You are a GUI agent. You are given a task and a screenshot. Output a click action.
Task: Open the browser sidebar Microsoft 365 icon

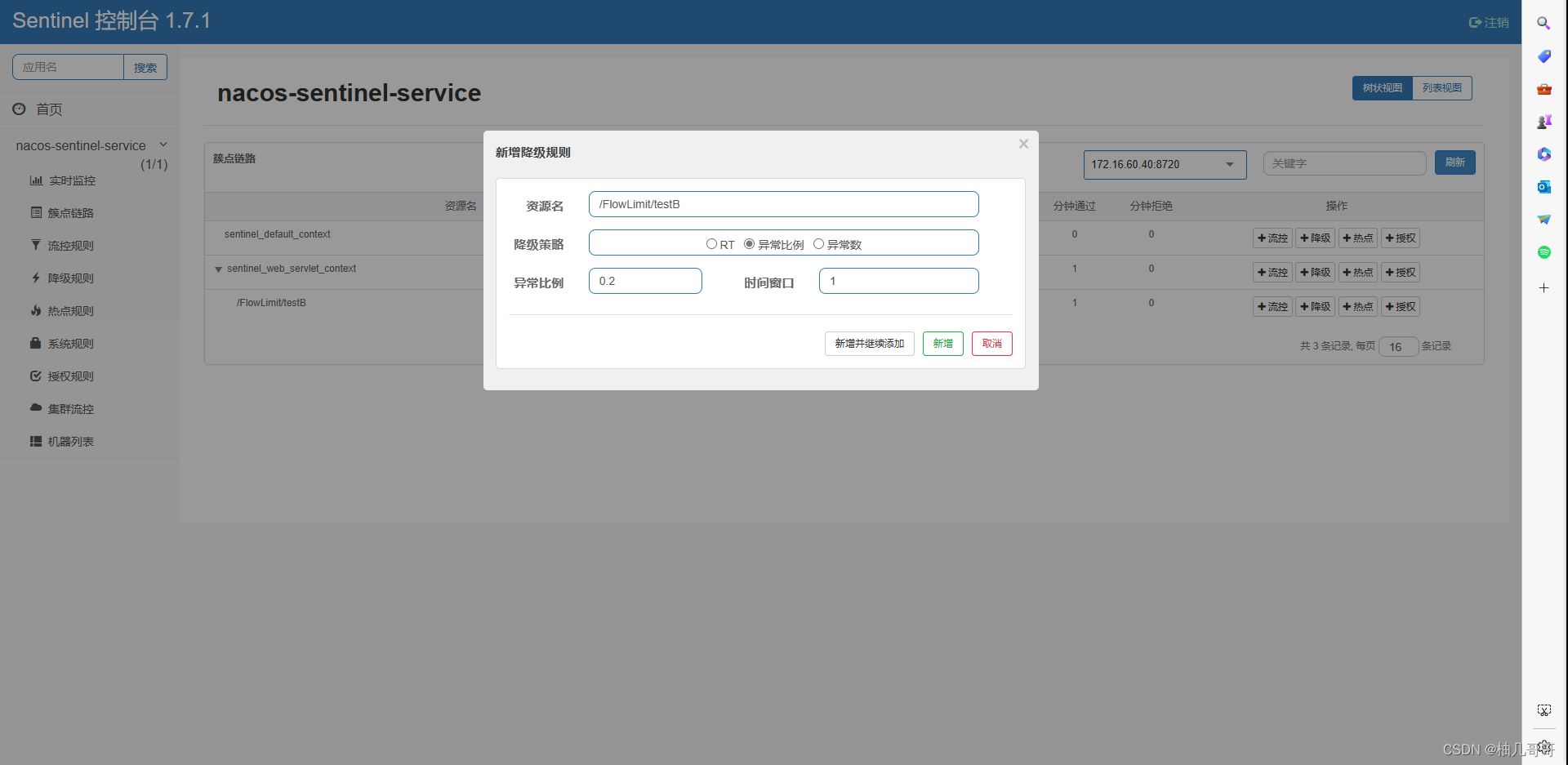1543,154
